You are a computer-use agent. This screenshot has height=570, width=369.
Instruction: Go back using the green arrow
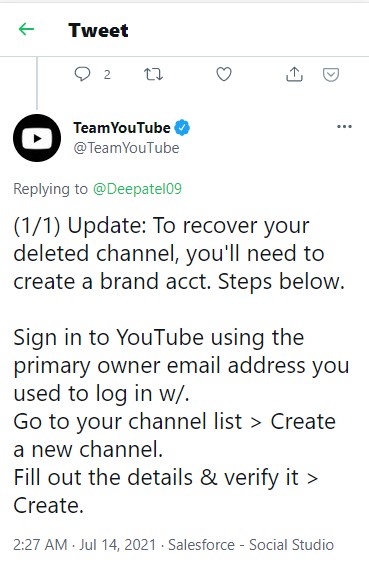tap(26, 29)
